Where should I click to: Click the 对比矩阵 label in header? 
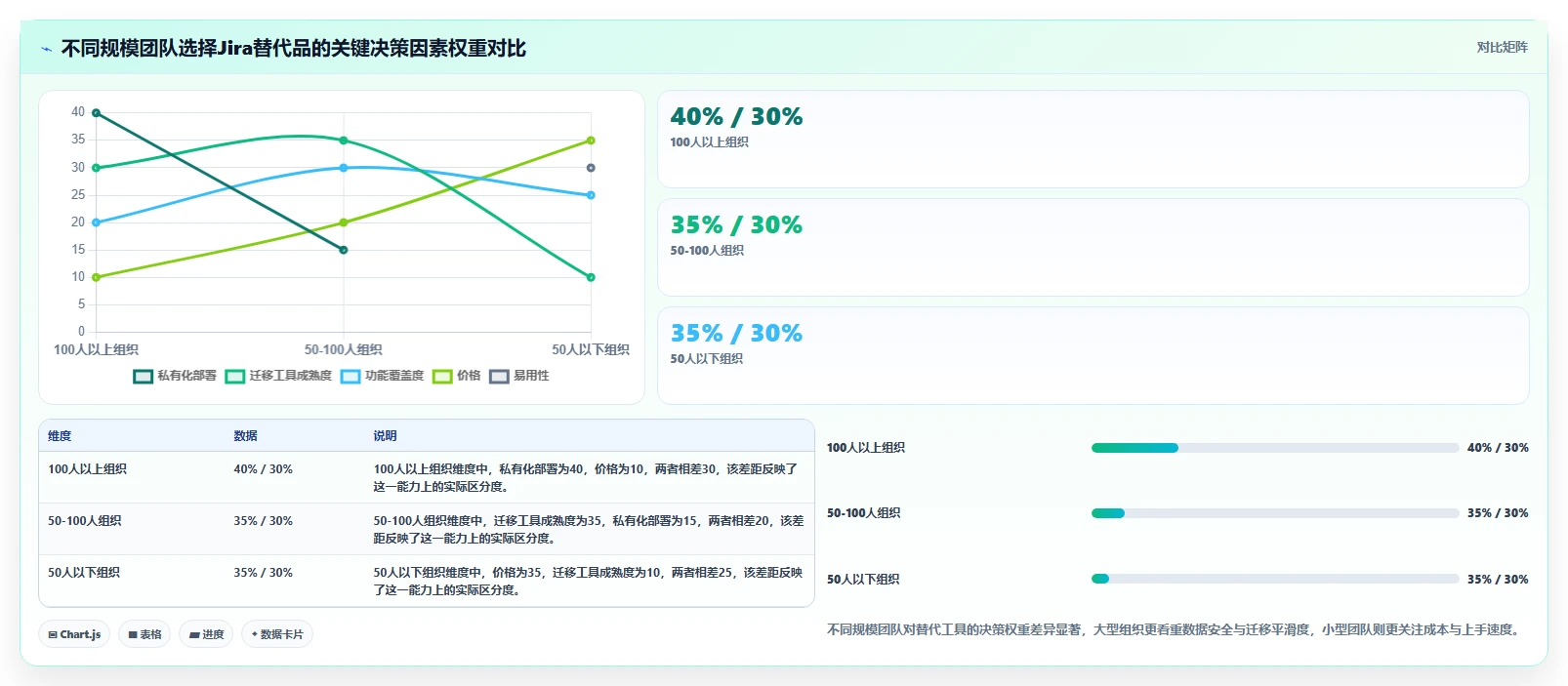coord(1502,47)
